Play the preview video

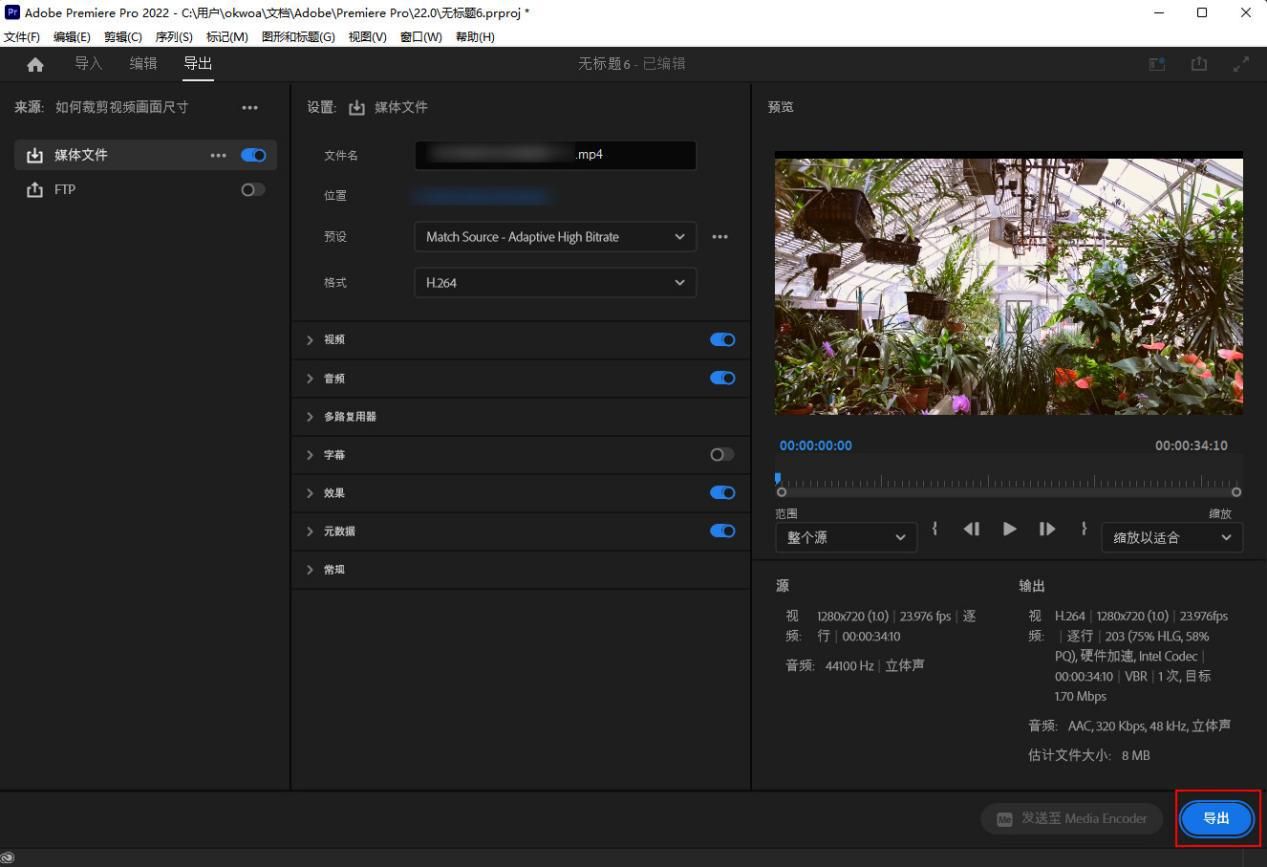coord(1010,529)
